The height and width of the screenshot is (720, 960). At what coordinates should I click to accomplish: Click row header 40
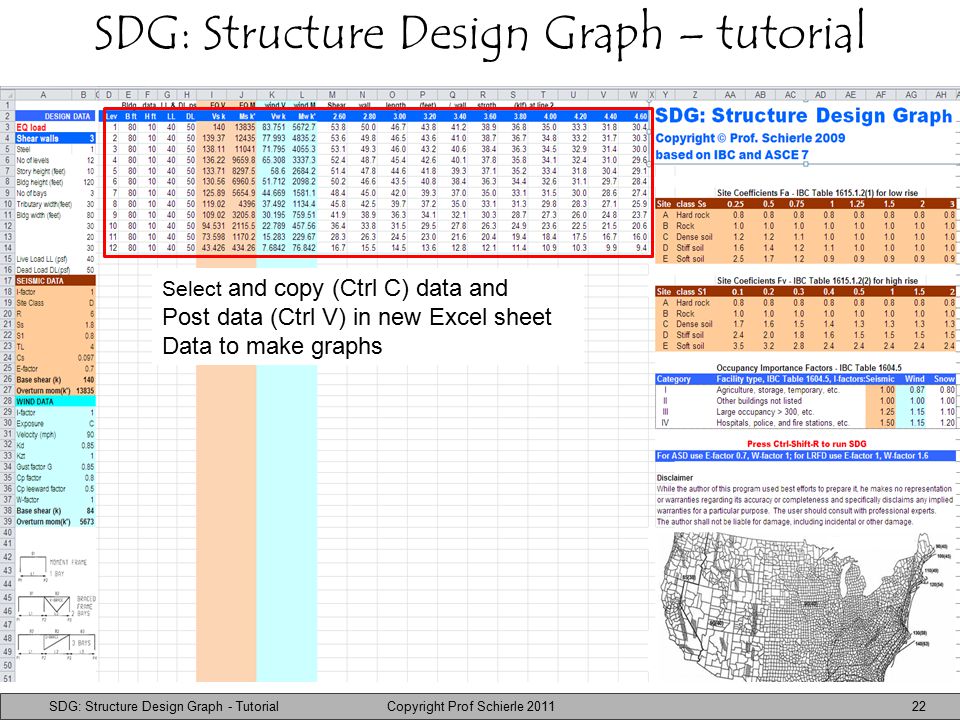[7, 533]
